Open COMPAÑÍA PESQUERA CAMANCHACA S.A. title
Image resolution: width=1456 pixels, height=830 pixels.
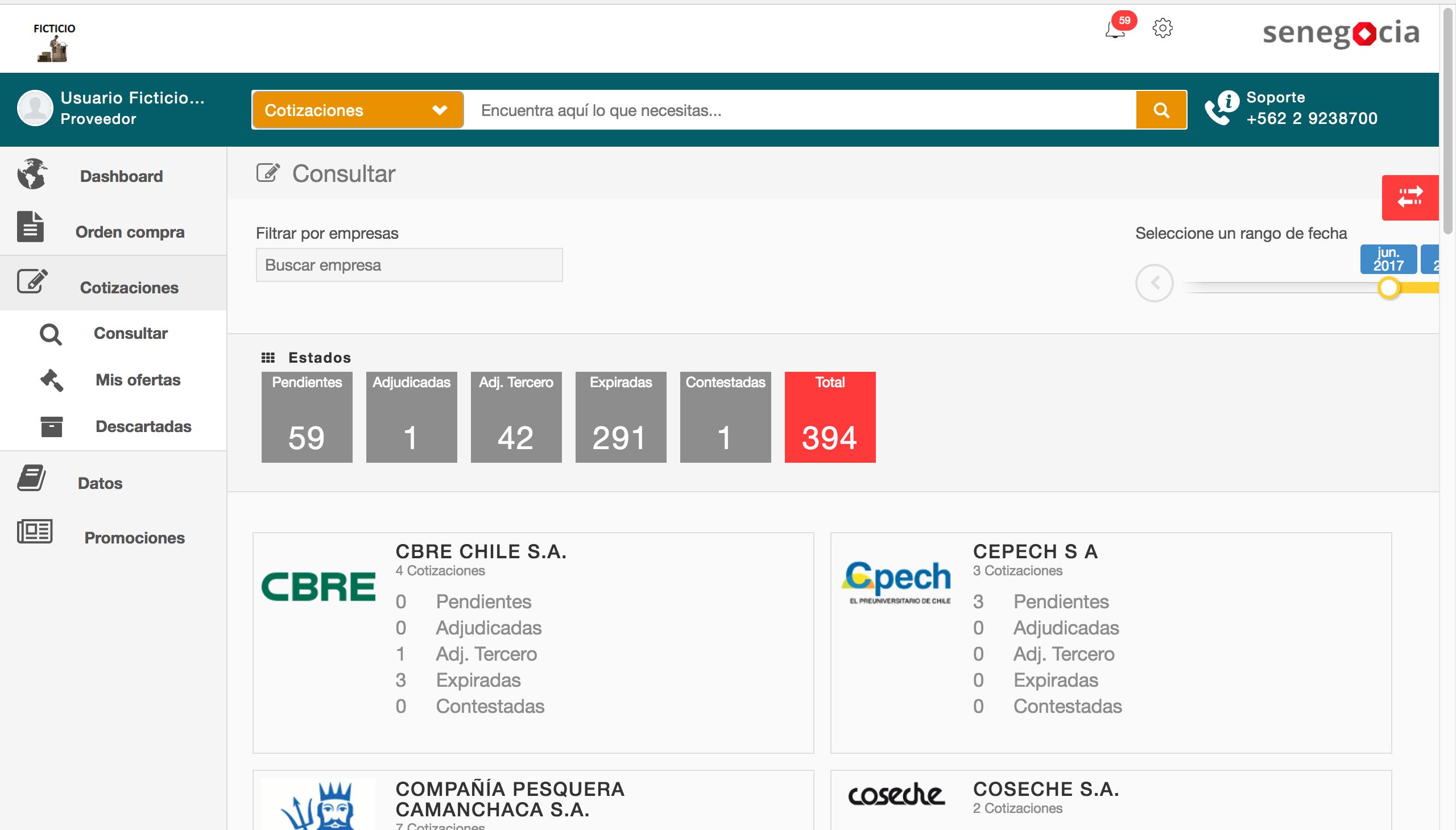[x=510, y=799]
